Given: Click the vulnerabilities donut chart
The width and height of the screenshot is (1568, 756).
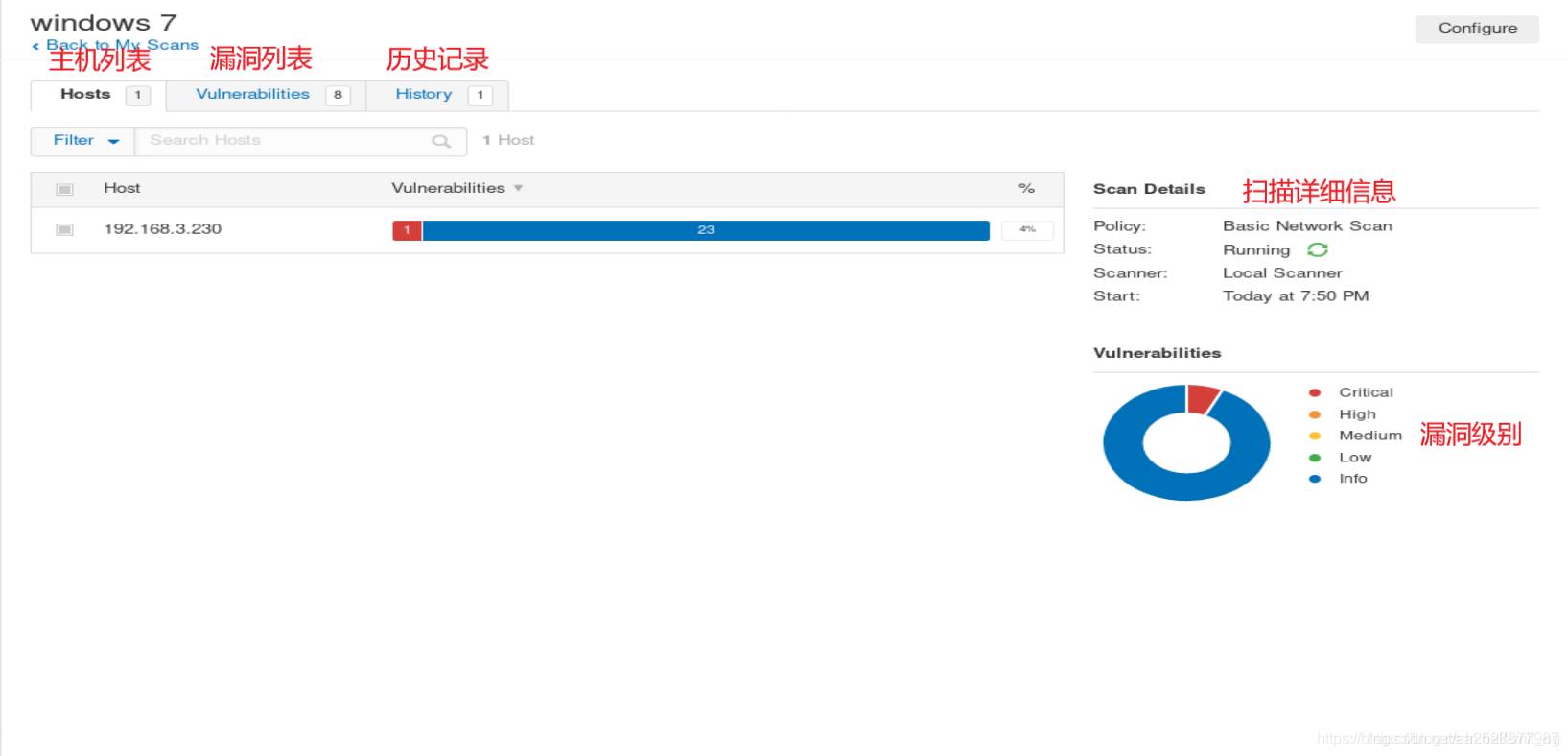Looking at the screenshot, I should tap(1186, 442).
